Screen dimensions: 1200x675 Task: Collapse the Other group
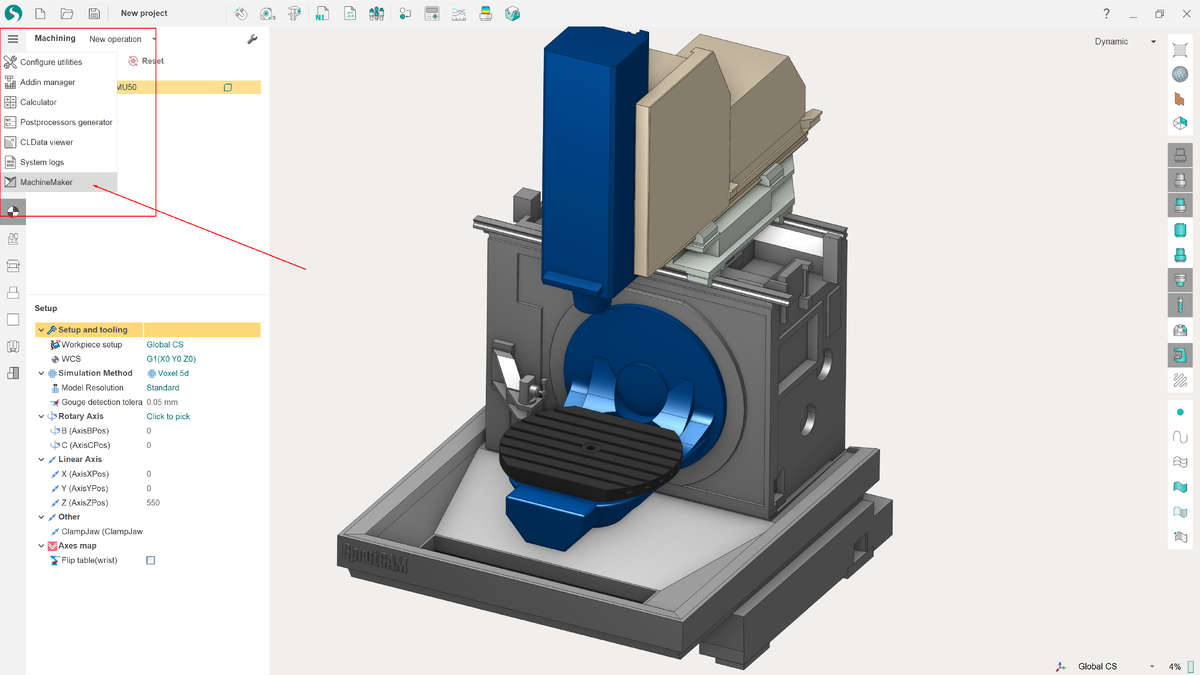(41, 517)
